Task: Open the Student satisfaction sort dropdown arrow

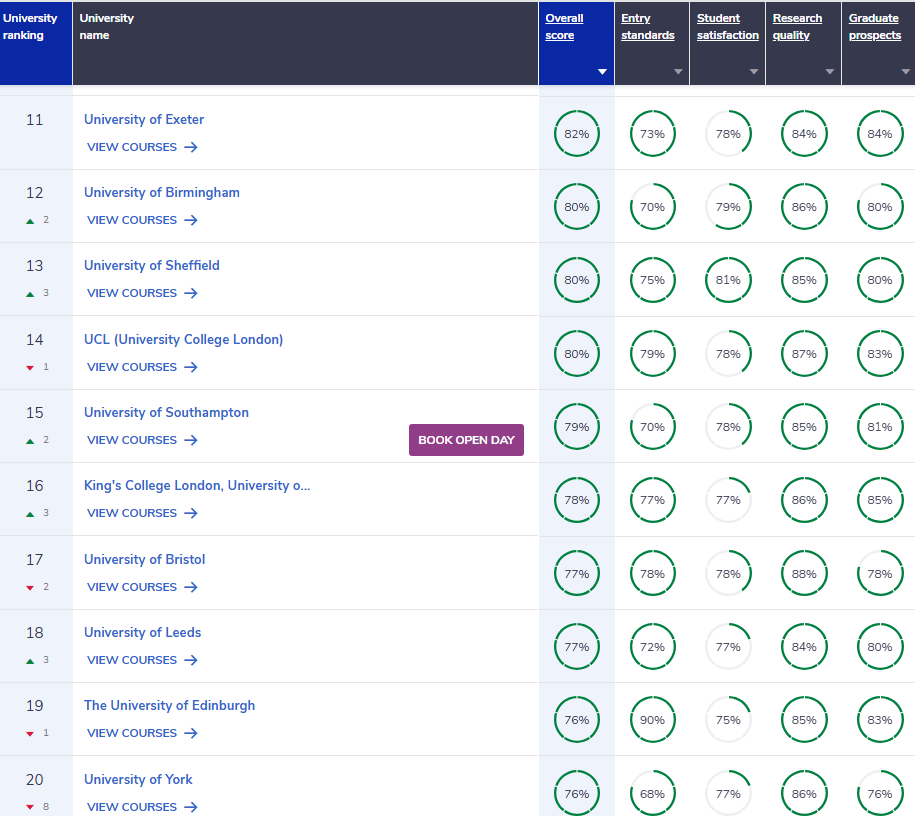Action: 754,72
